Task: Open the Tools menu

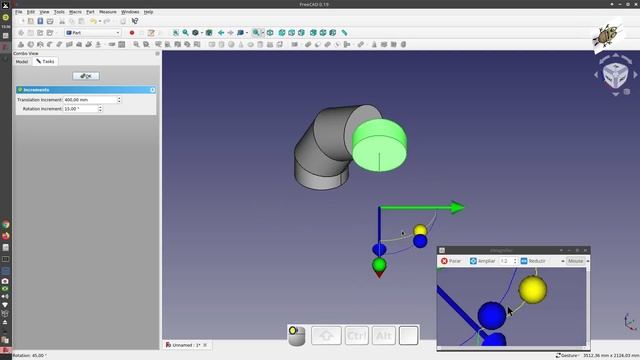Action: 59,12
